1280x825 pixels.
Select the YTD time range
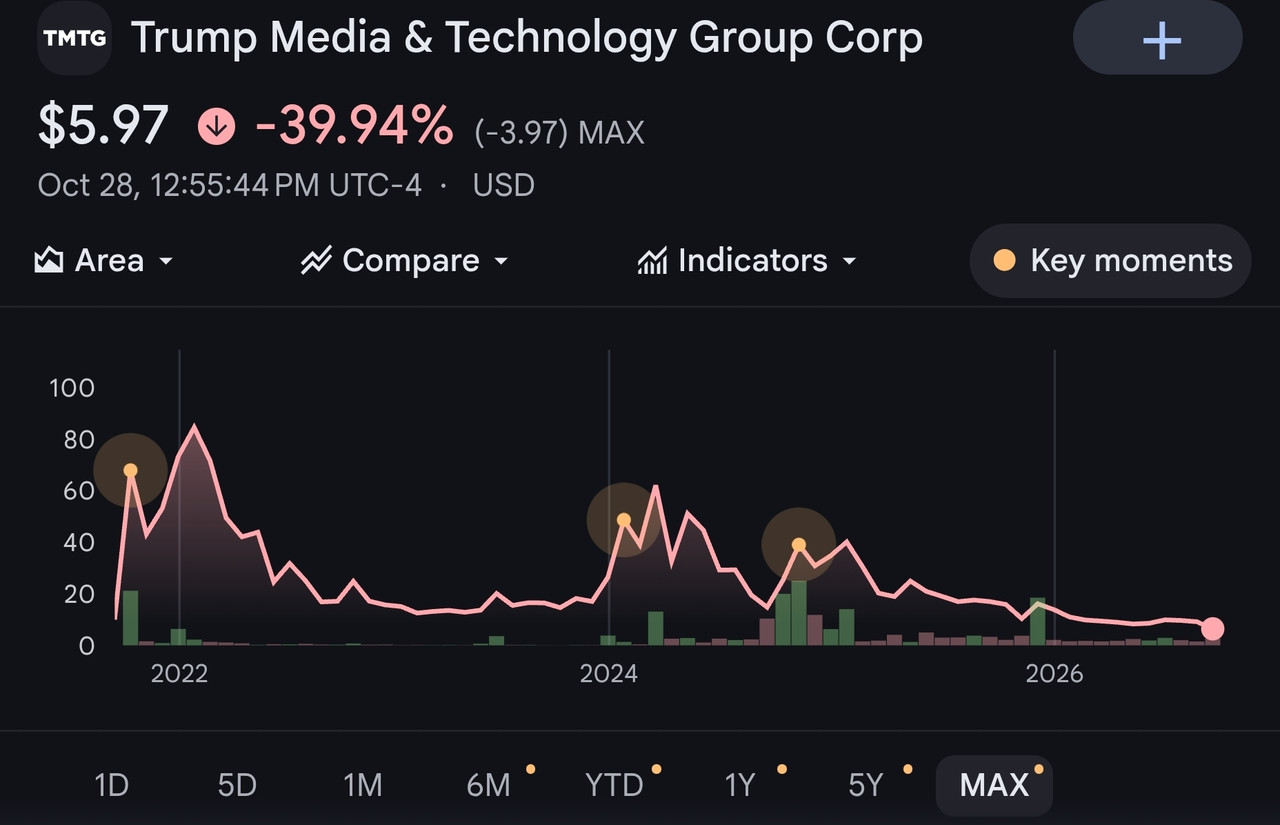[x=614, y=785]
